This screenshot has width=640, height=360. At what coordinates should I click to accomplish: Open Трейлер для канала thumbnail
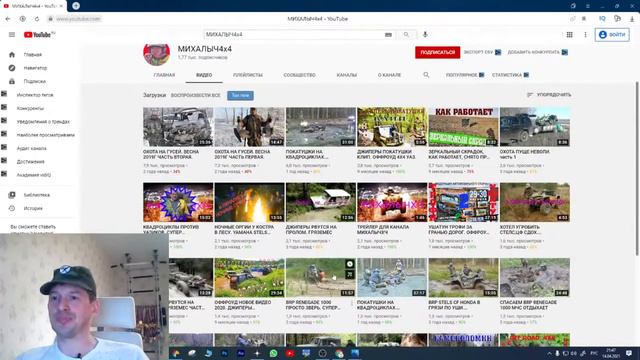coord(392,202)
